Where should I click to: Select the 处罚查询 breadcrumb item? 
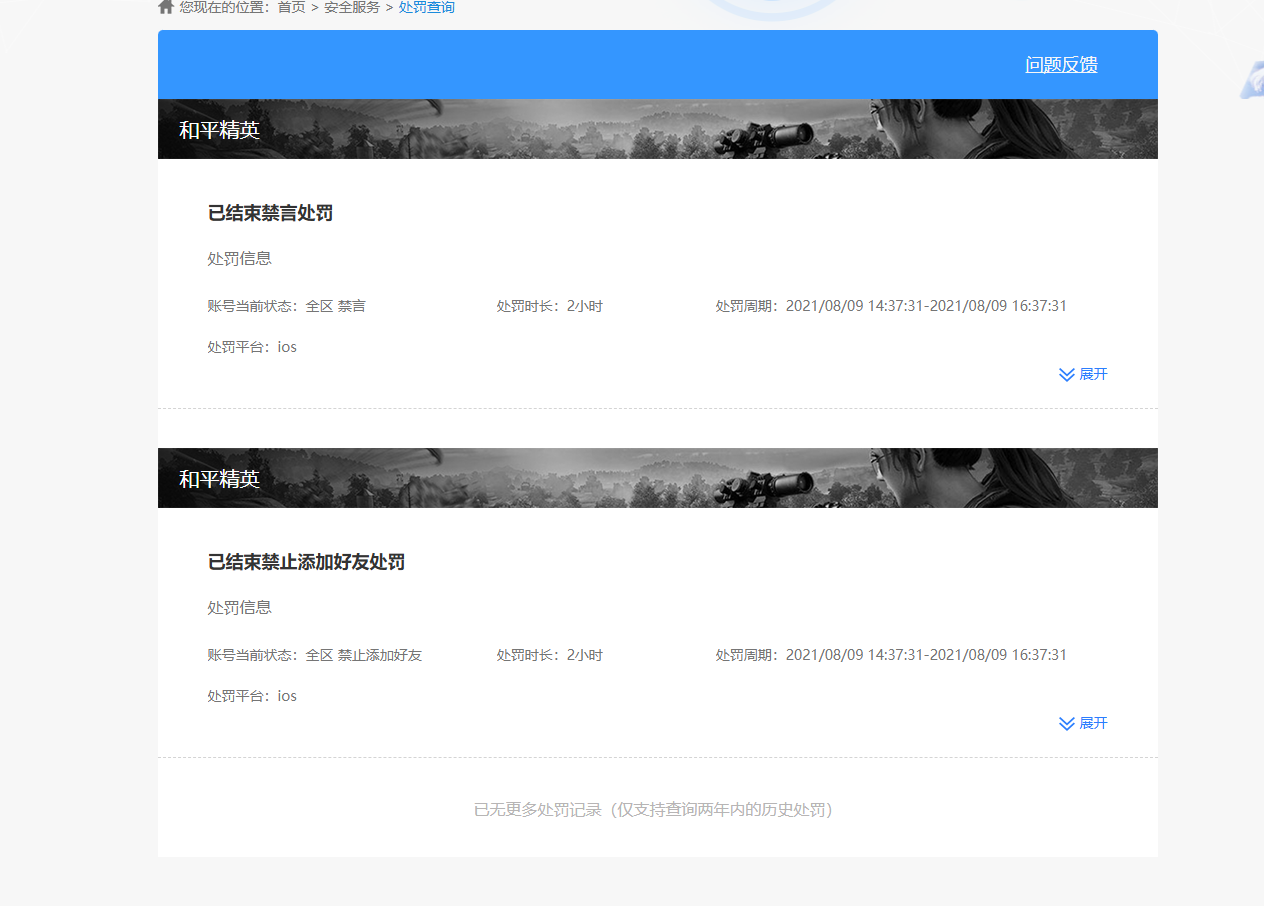(426, 8)
